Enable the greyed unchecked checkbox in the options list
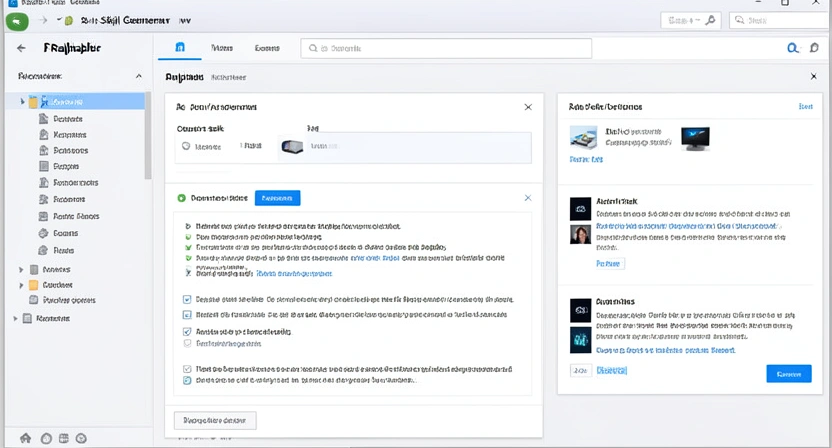The width and height of the screenshot is (832, 448). click(187, 343)
